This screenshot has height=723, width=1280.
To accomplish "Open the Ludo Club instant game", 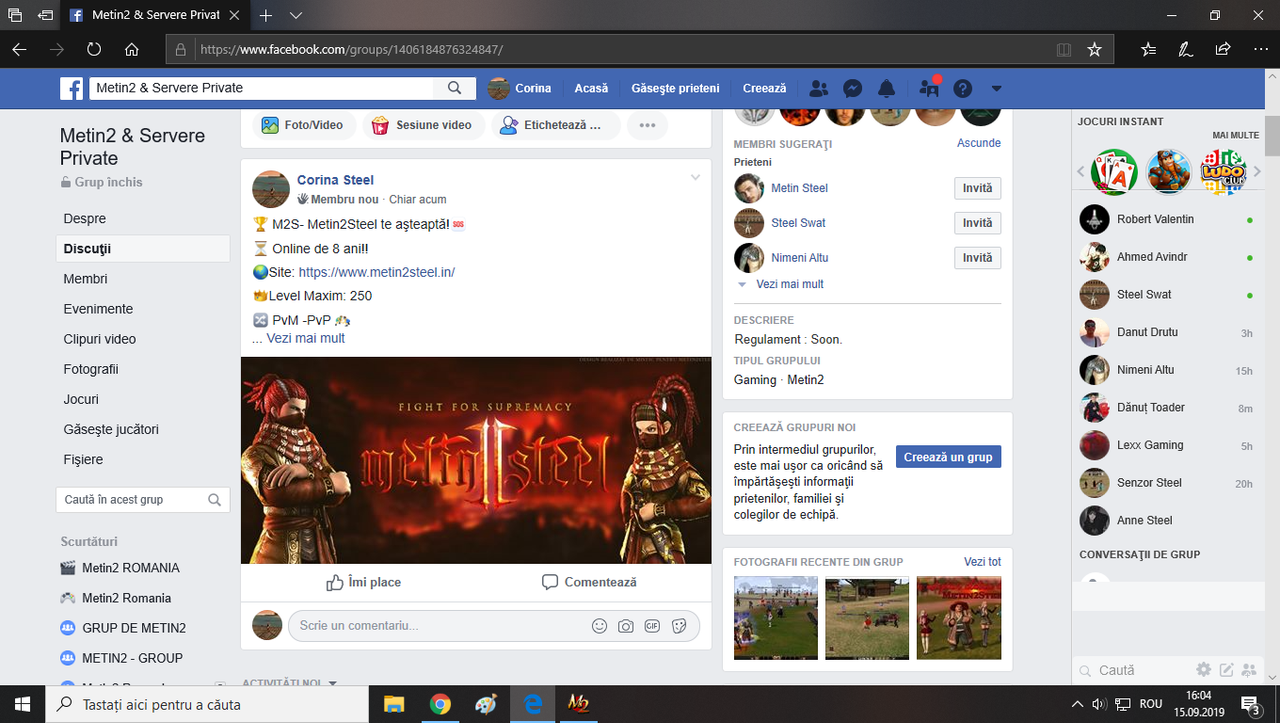I will coord(1222,172).
